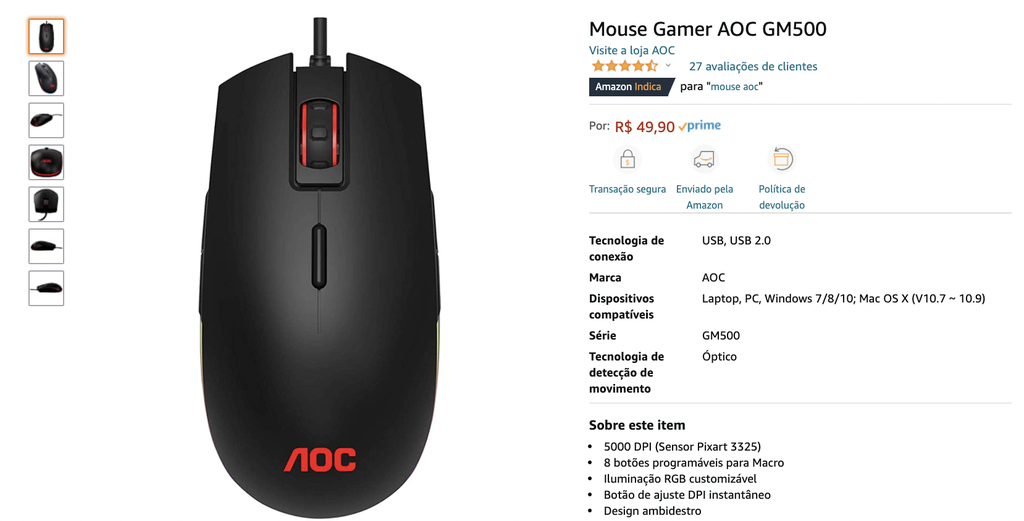1024x521 pixels.
Task: Select the sixth side-view thumbnail
Action: click(x=46, y=246)
